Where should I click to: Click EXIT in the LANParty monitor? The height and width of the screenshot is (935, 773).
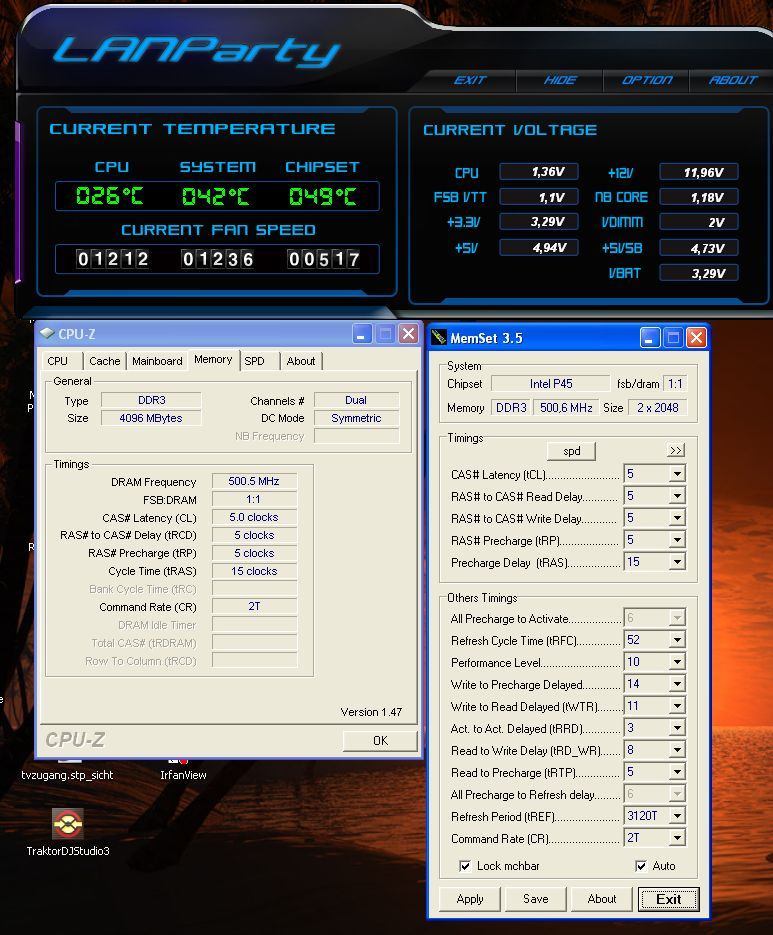click(x=470, y=80)
